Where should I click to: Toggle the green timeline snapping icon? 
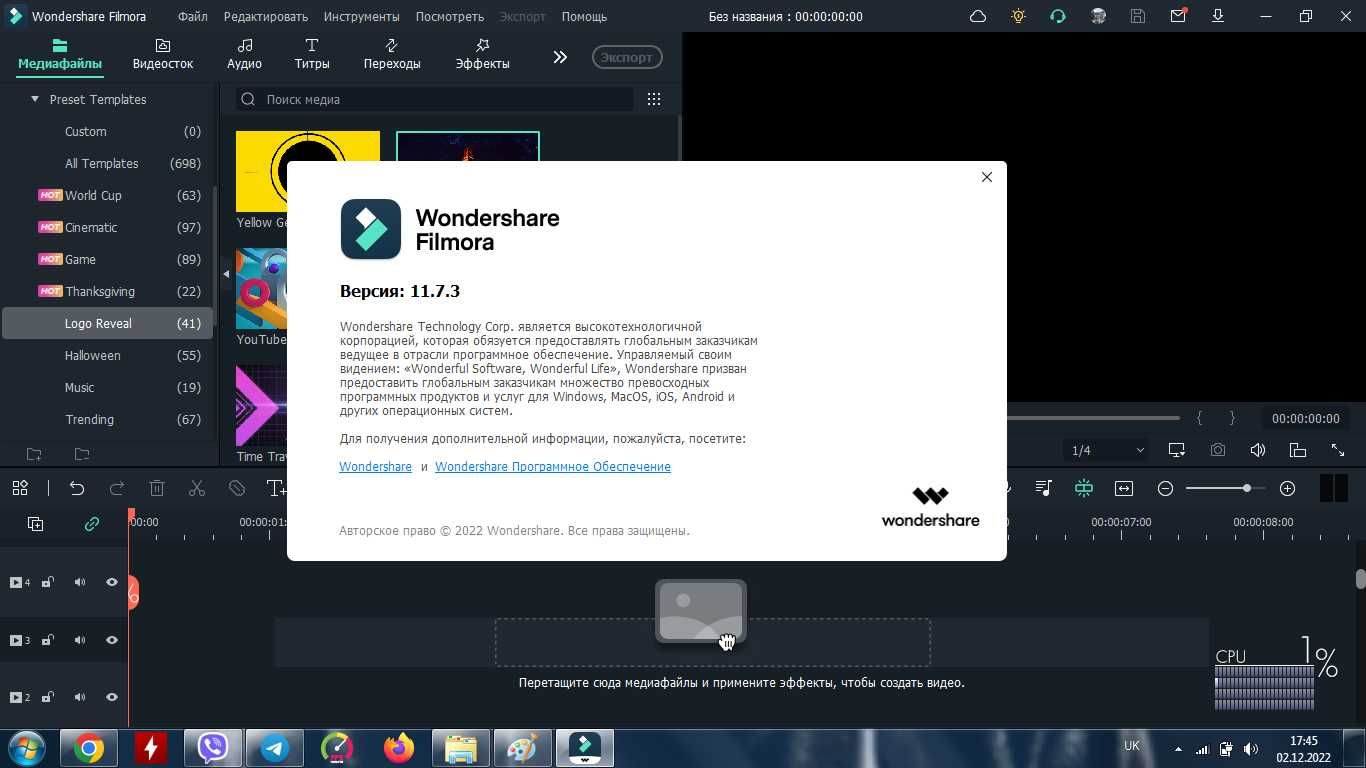click(x=1084, y=488)
